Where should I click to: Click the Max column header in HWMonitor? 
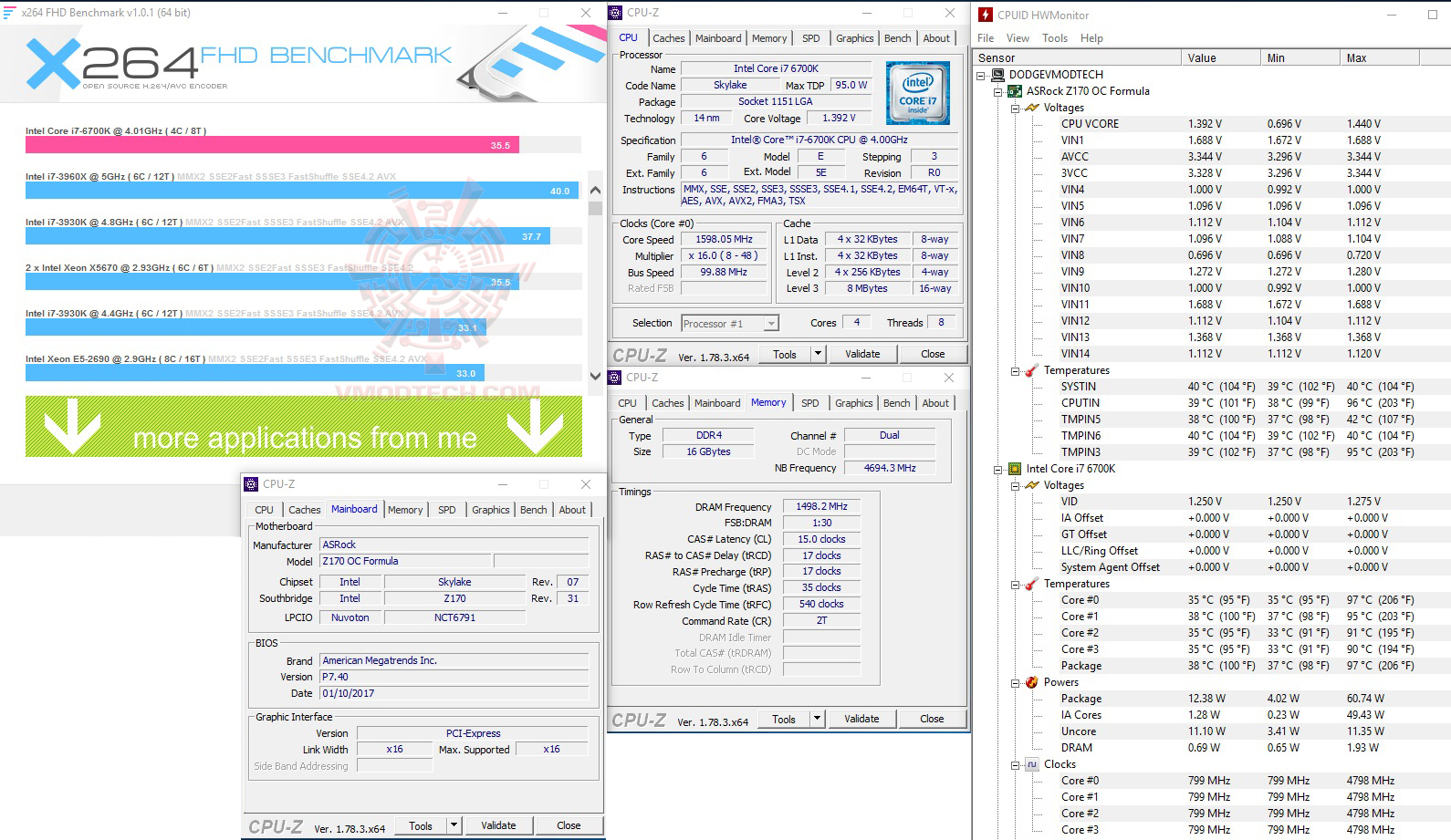coord(1379,57)
